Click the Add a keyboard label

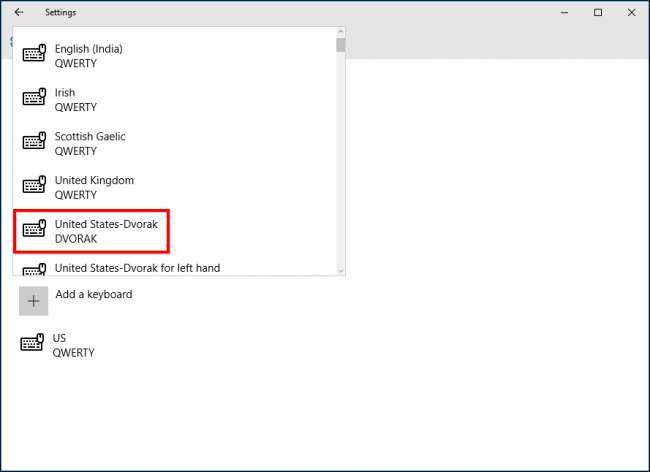94,294
